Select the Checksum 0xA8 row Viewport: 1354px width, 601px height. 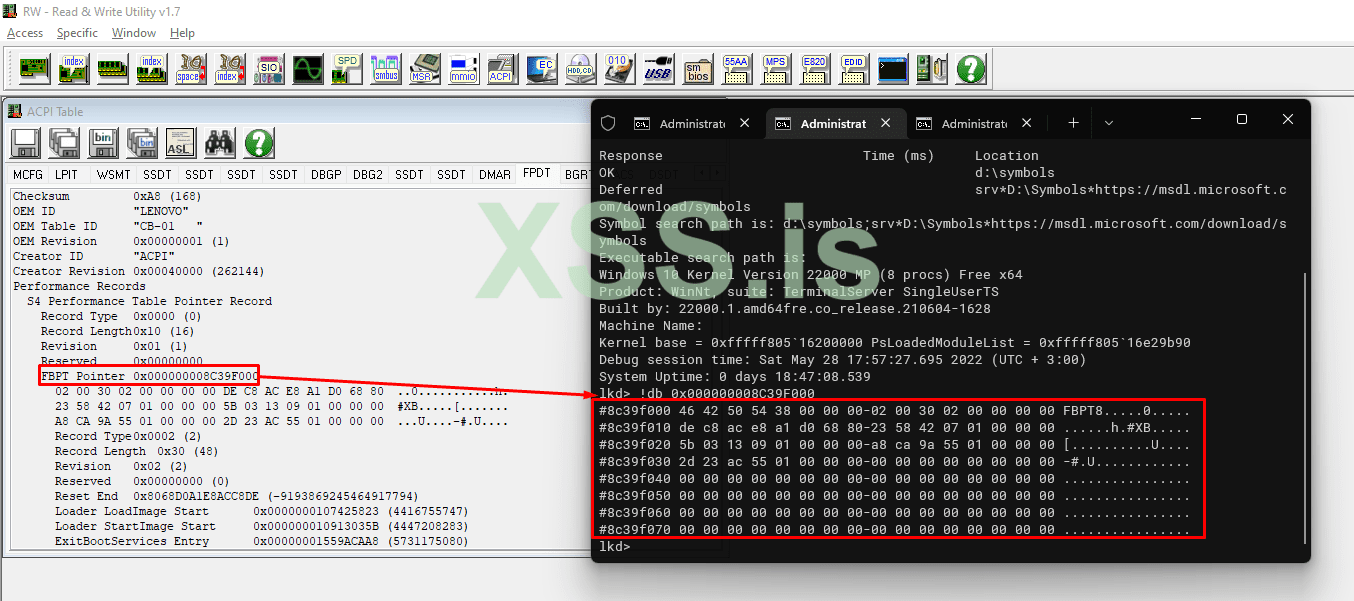(x=107, y=196)
